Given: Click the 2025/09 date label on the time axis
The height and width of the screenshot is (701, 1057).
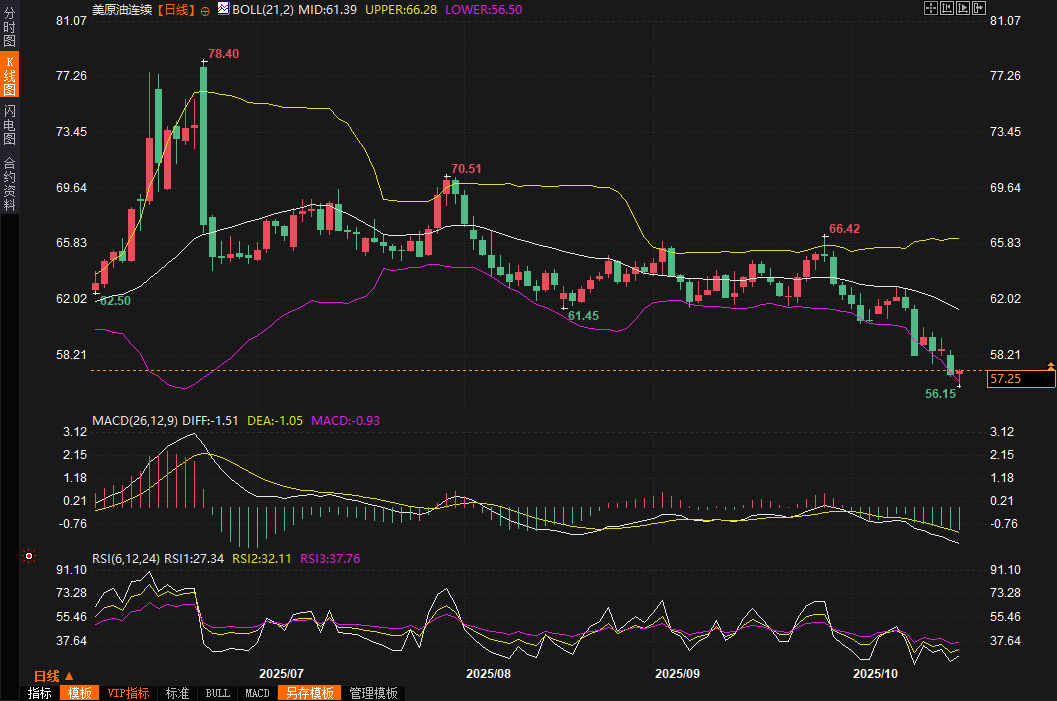Looking at the screenshot, I should click(677, 674).
